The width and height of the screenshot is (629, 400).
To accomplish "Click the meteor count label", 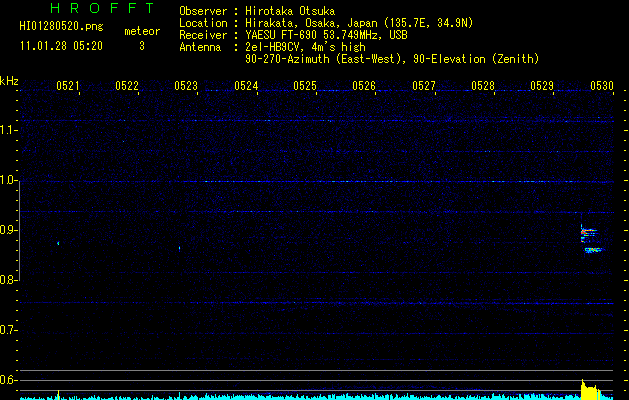I will [x=142, y=31].
